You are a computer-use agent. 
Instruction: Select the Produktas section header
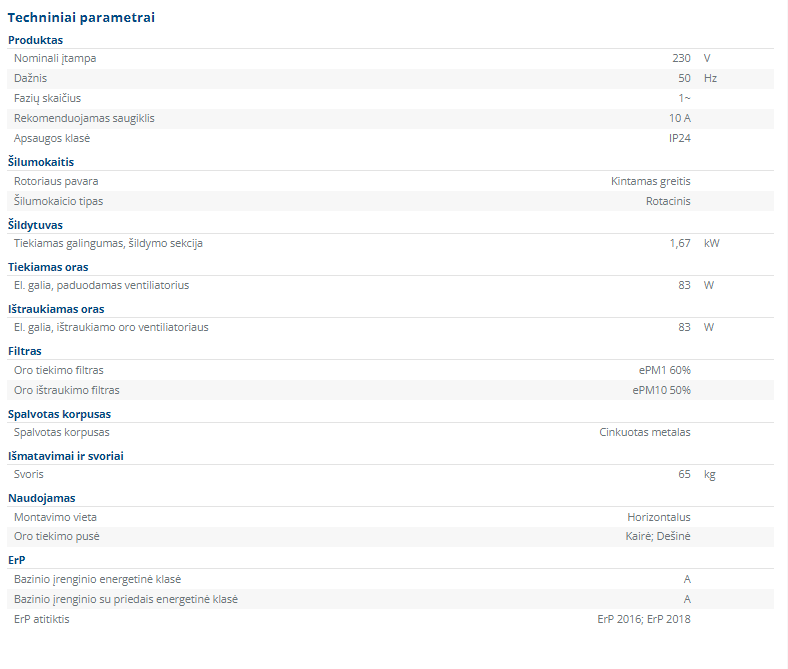(x=35, y=40)
